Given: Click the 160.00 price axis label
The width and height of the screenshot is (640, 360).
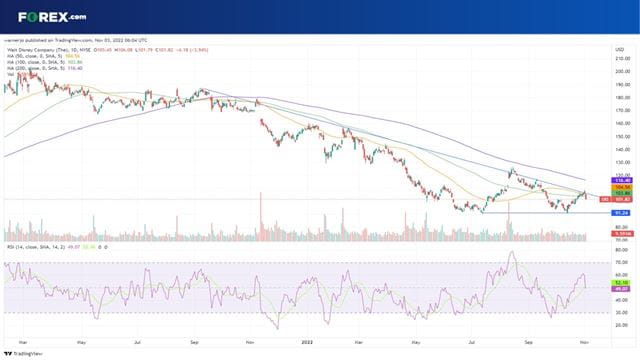Looking at the screenshot, I should [x=622, y=123].
